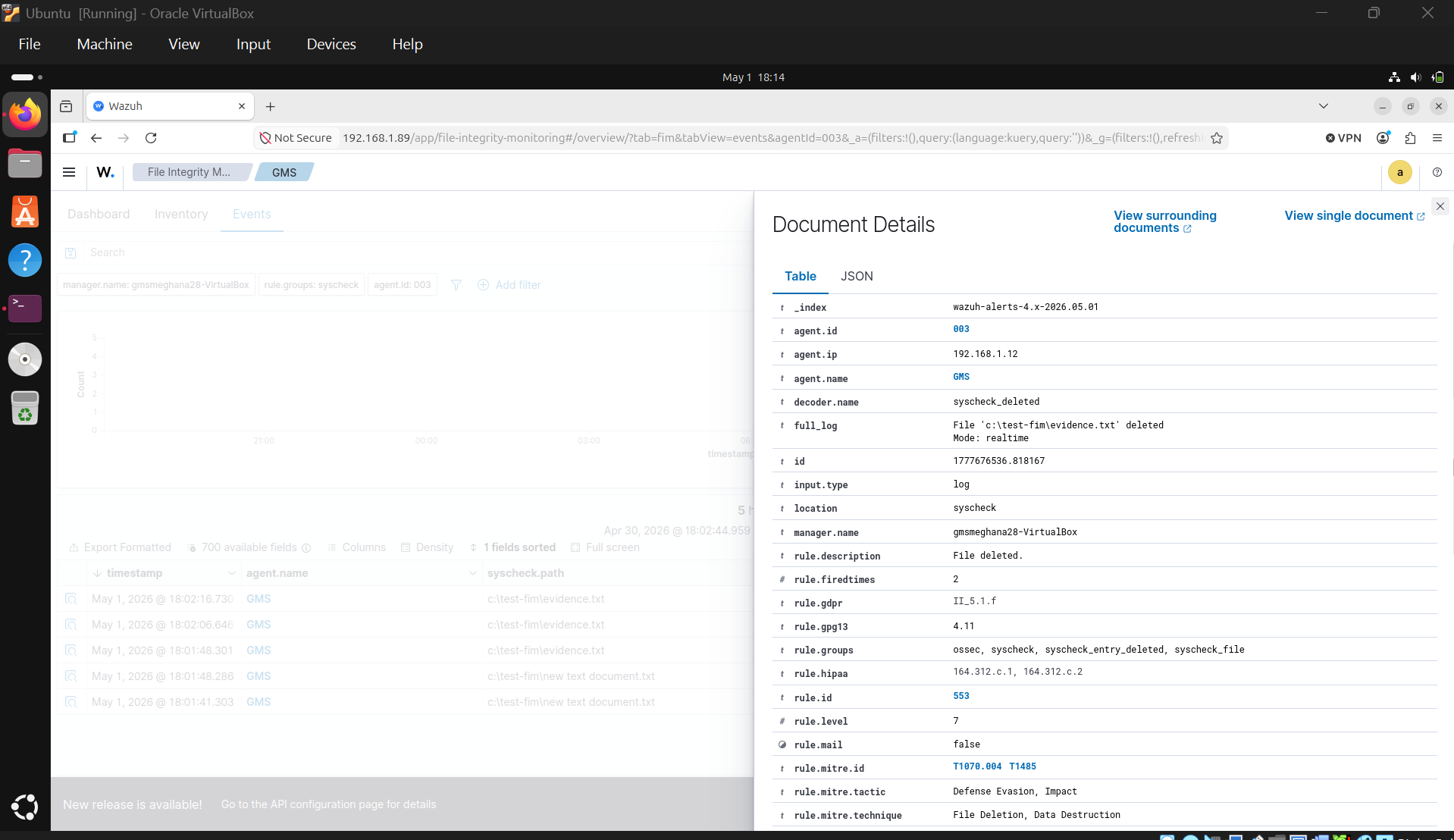This screenshot has width=1454, height=840.
Task: Launch Ubuntu Software from the dock
Action: point(25,212)
